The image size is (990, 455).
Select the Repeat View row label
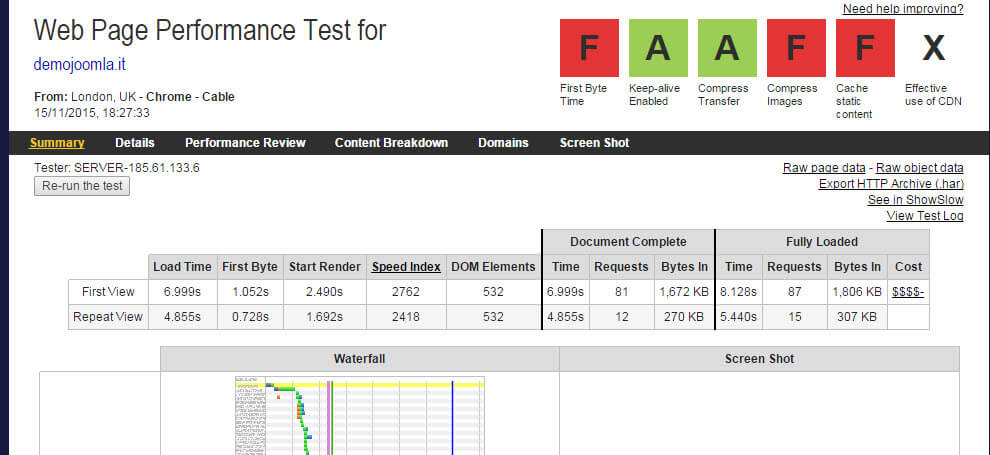click(x=108, y=317)
